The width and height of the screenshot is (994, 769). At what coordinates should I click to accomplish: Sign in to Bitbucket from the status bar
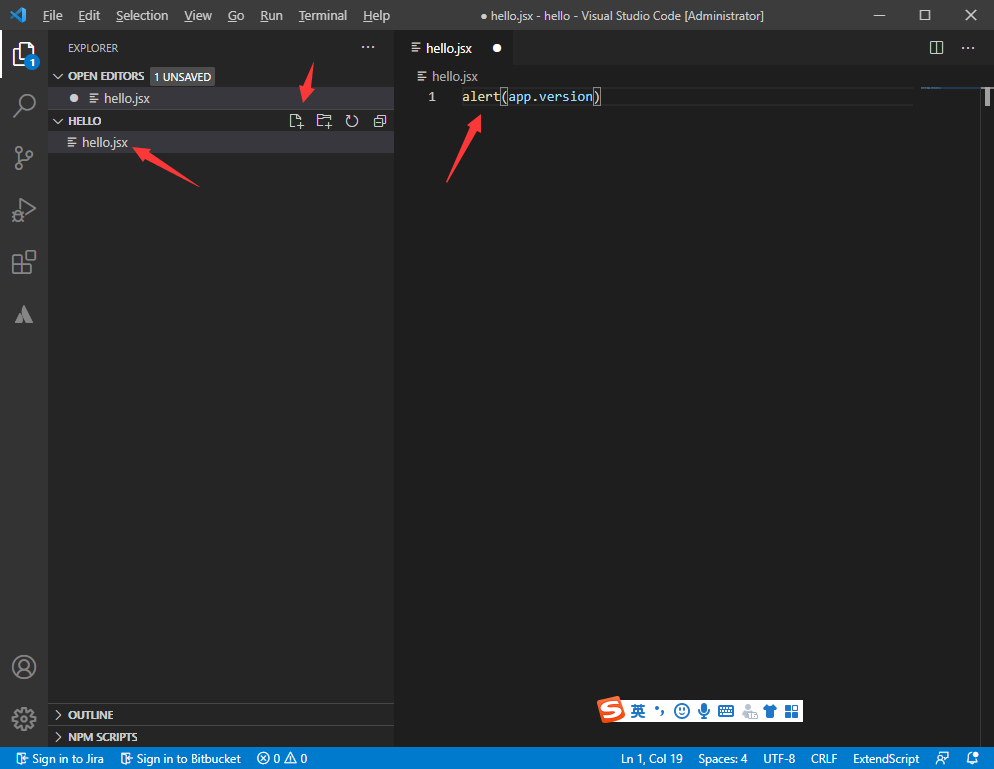pos(180,758)
